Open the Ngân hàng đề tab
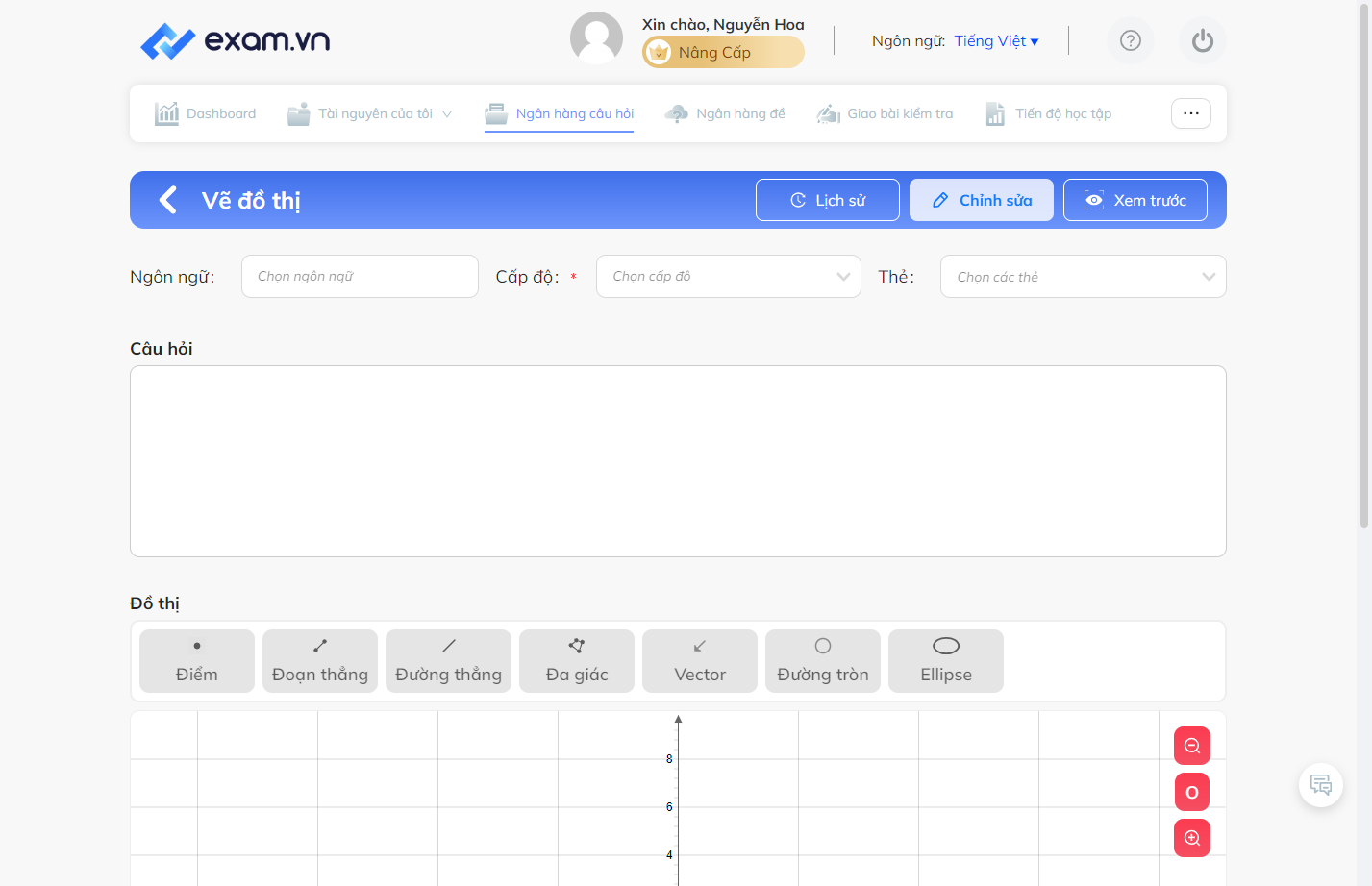The width and height of the screenshot is (1372, 886). (x=725, y=113)
